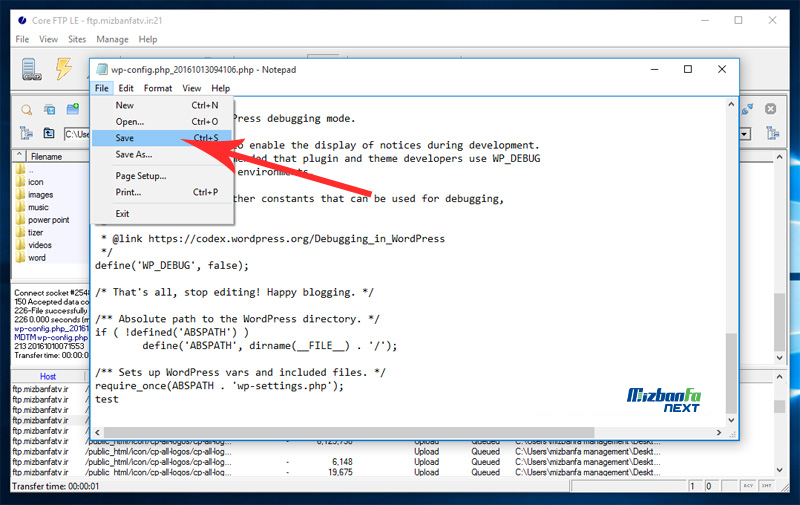Select the 'tizer' folder
Image resolution: width=800 pixels, height=505 pixels.
tap(35, 233)
